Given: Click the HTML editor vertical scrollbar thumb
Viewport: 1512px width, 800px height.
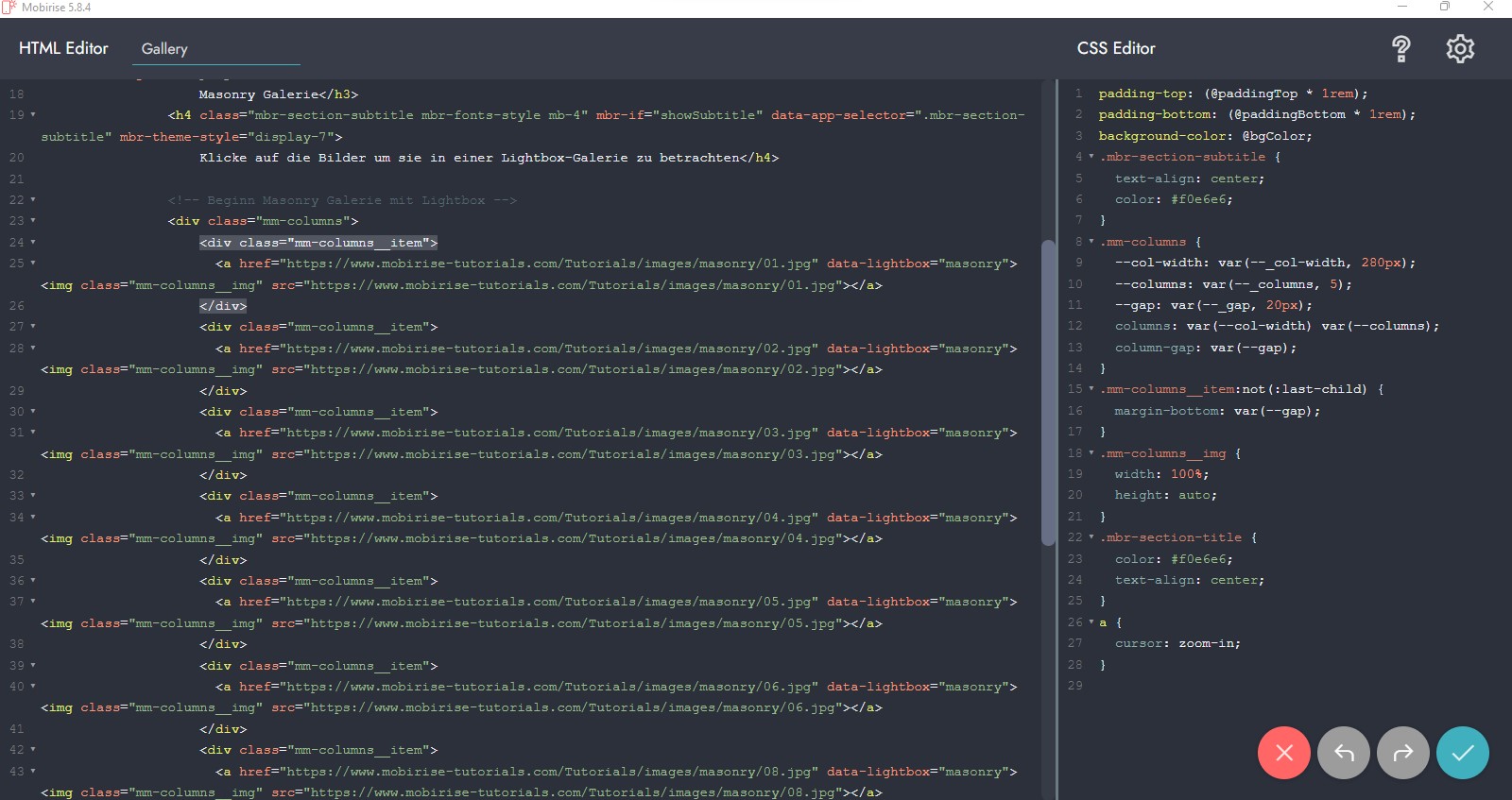Looking at the screenshot, I should click(1047, 392).
